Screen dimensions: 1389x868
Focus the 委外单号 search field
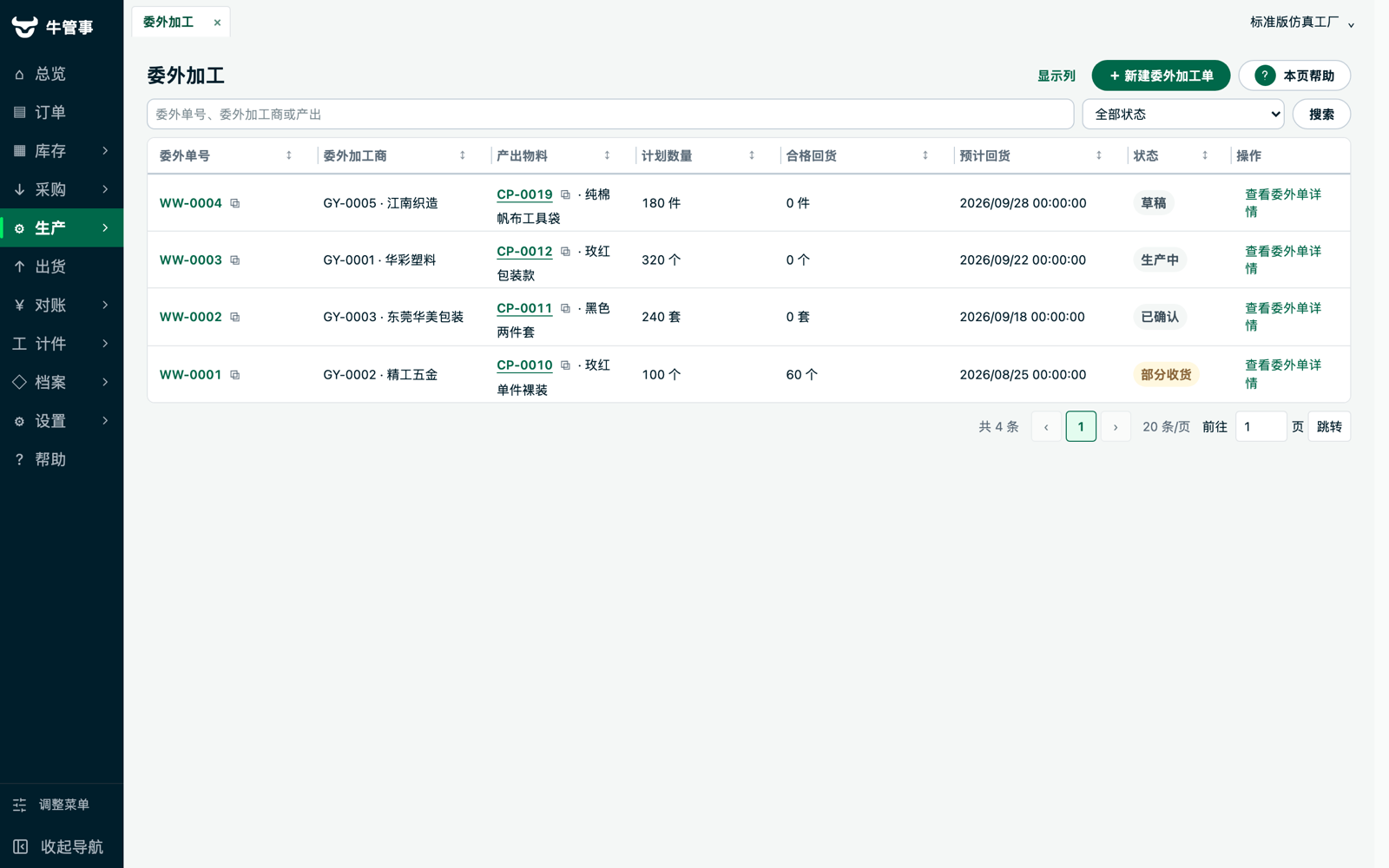[610, 115]
